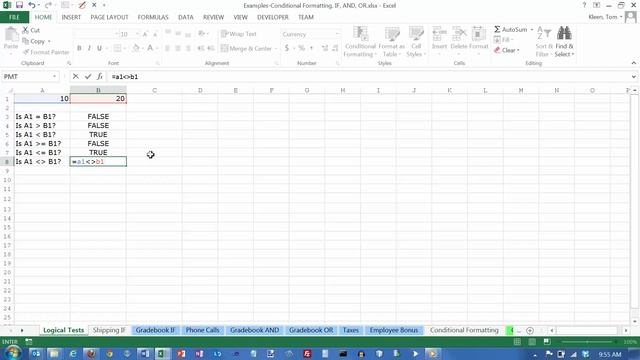This screenshot has height=360, width=640.
Task: Open Internet Explorer from the taskbar
Action: pos(73,353)
